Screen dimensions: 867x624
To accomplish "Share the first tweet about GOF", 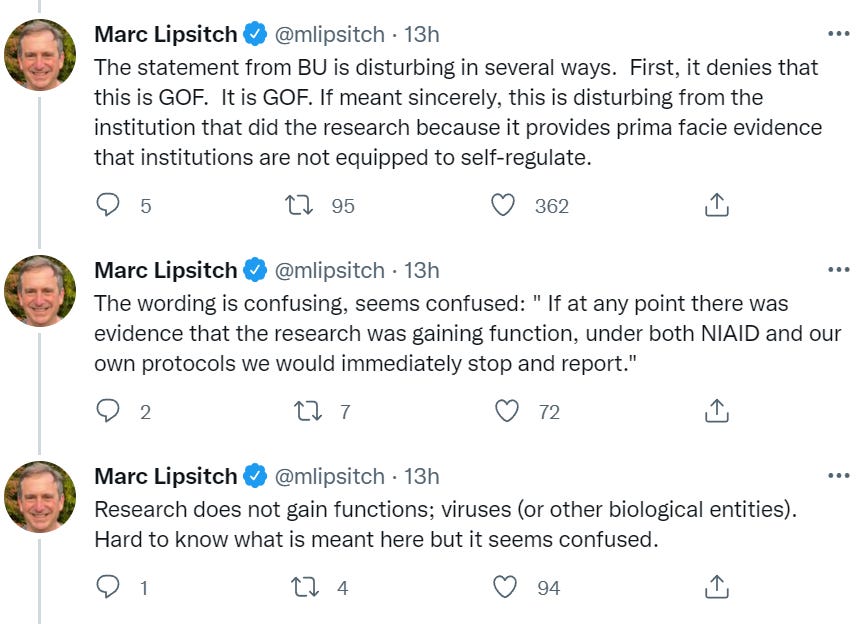I will [715, 206].
